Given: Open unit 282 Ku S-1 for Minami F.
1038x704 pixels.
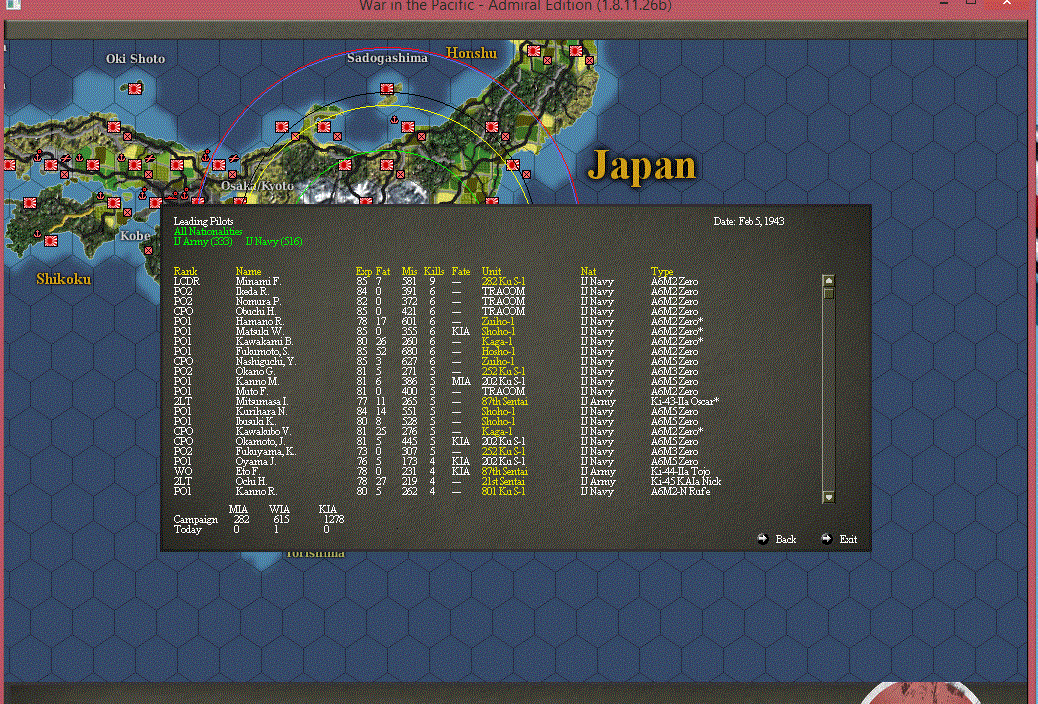Looking at the screenshot, I should click(x=503, y=281).
